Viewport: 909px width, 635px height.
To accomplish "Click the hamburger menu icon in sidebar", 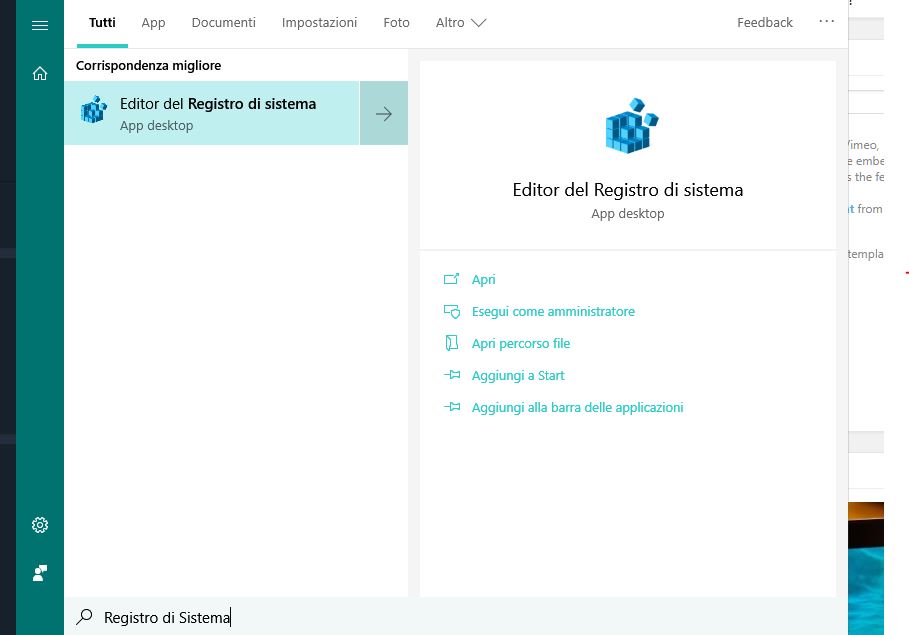I will [x=40, y=25].
